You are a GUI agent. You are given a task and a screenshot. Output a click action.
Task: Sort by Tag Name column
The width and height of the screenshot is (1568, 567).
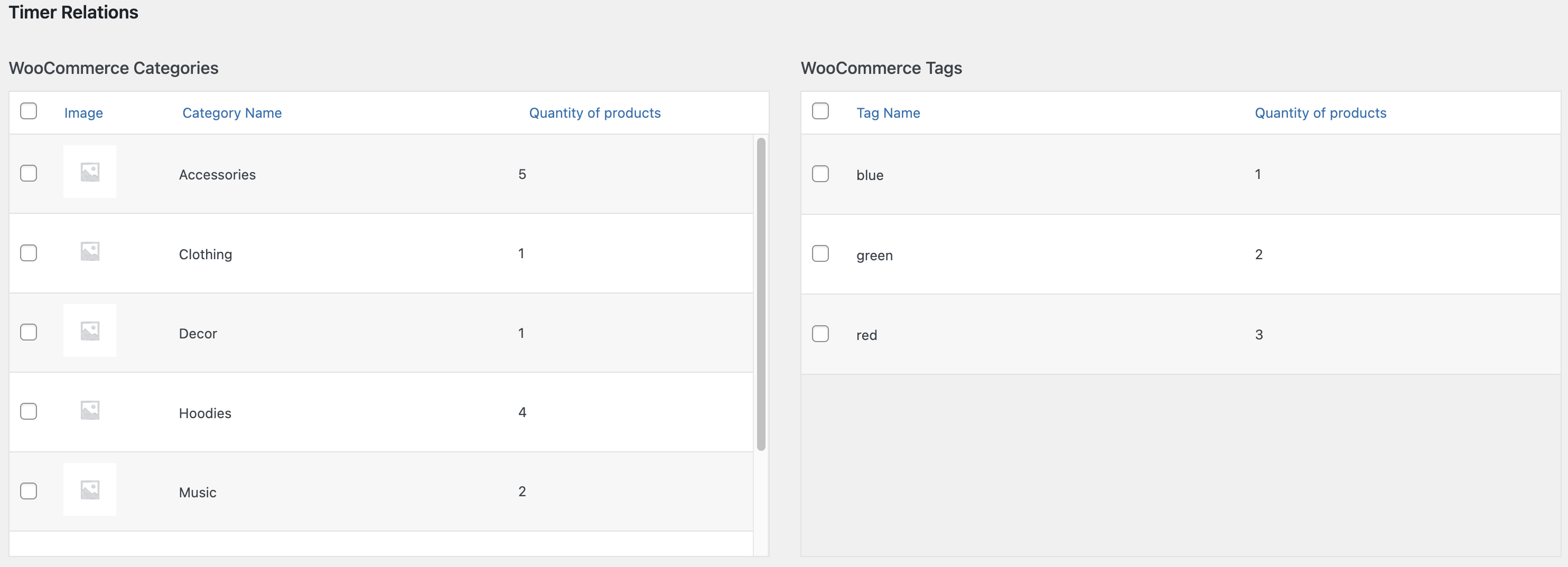(x=888, y=113)
